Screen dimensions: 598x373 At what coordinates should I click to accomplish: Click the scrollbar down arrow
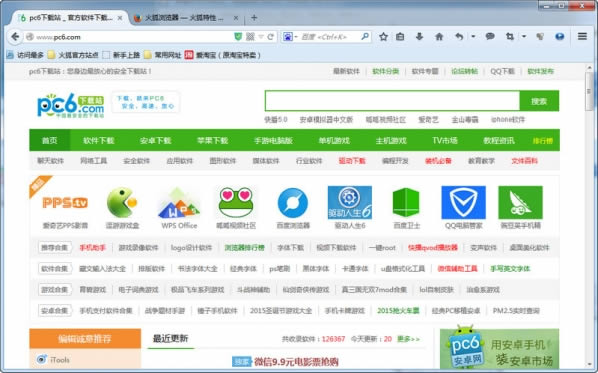pos(589,365)
